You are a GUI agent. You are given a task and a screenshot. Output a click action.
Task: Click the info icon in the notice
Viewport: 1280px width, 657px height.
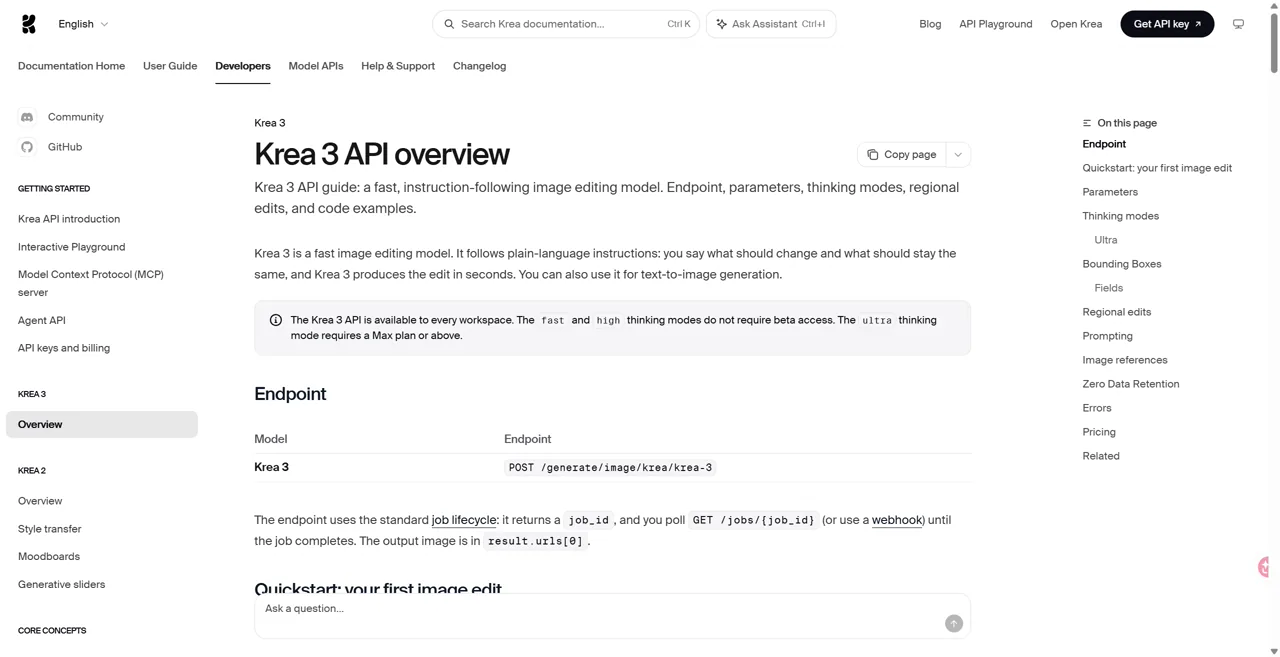(x=276, y=320)
